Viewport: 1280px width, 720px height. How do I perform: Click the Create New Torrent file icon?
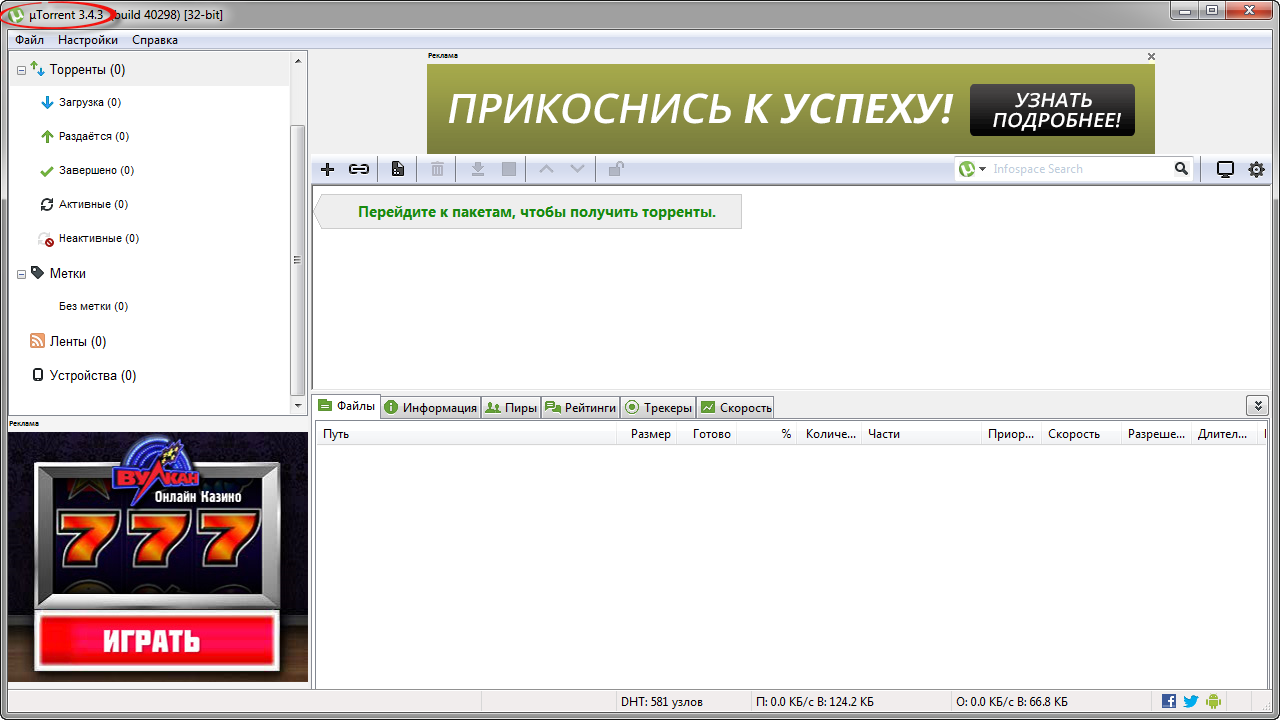pyautogui.click(x=398, y=169)
